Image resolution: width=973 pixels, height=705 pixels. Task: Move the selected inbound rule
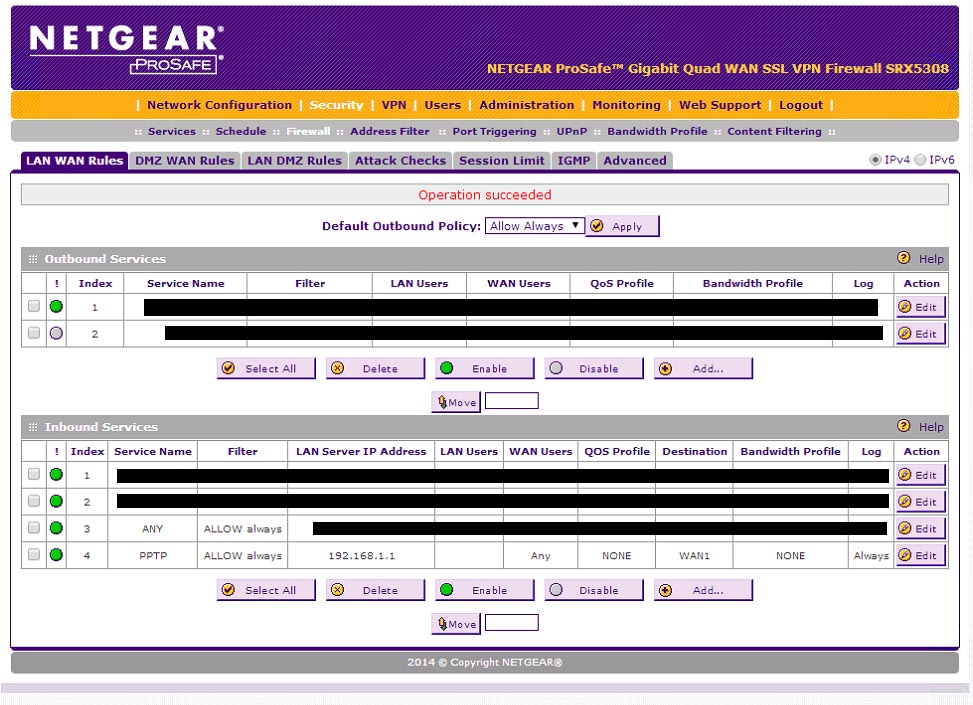coord(455,622)
